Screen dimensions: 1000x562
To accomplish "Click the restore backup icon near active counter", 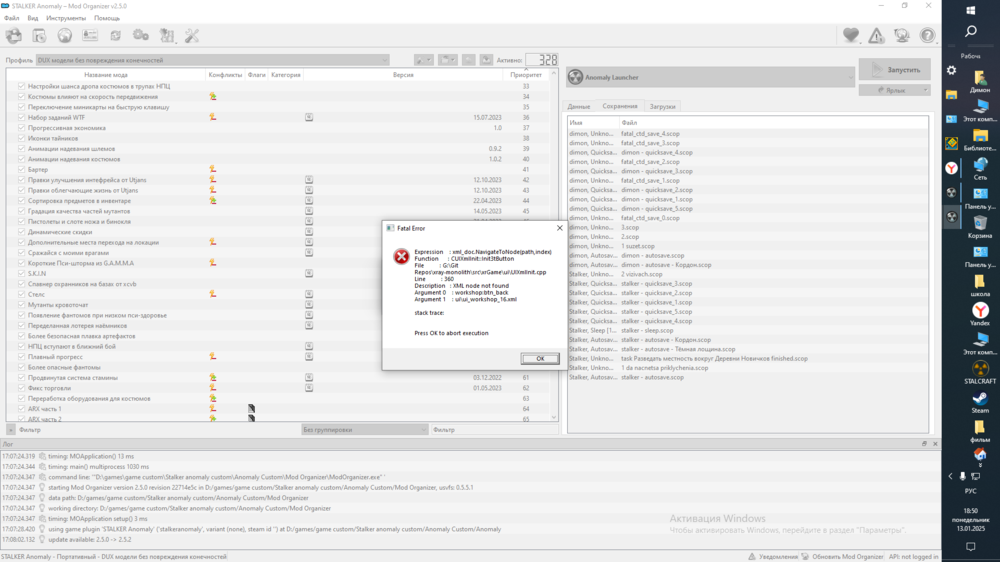I will [x=469, y=60].
